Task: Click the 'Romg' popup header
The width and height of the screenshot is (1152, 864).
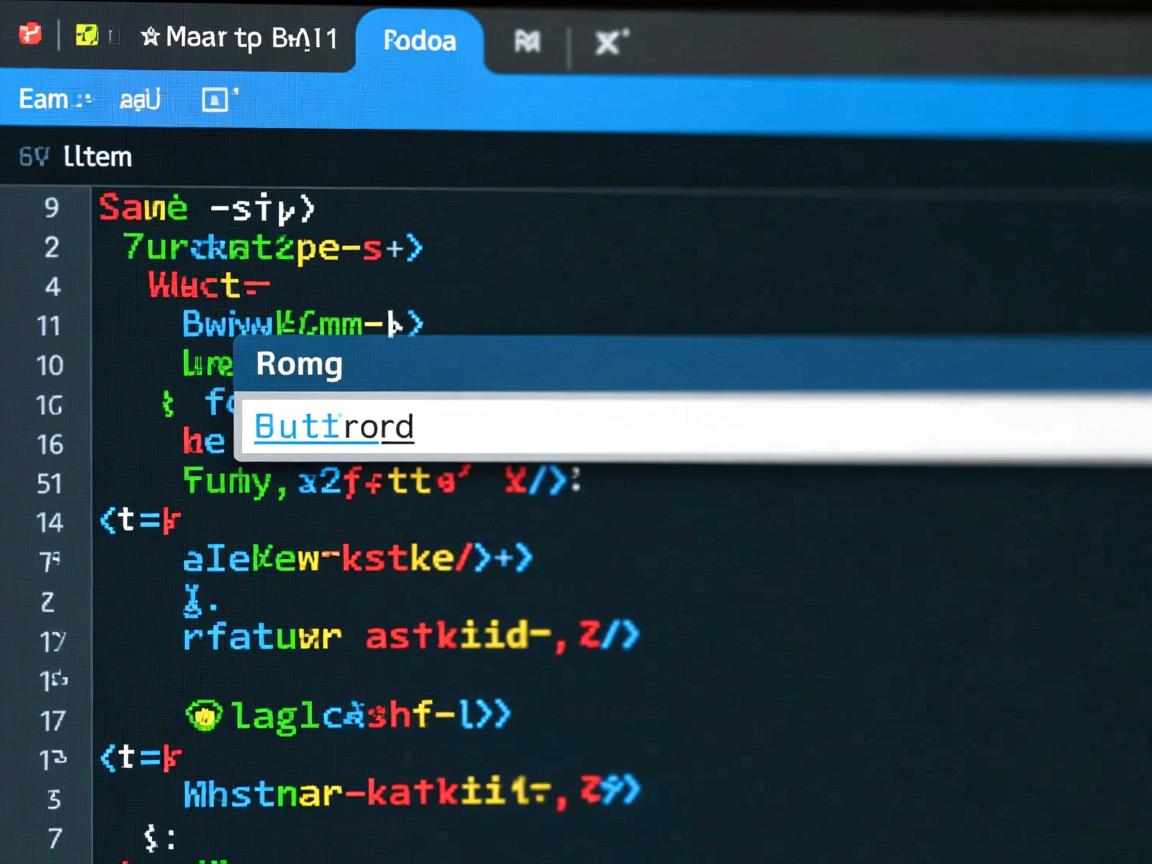Action: (299, 364)
